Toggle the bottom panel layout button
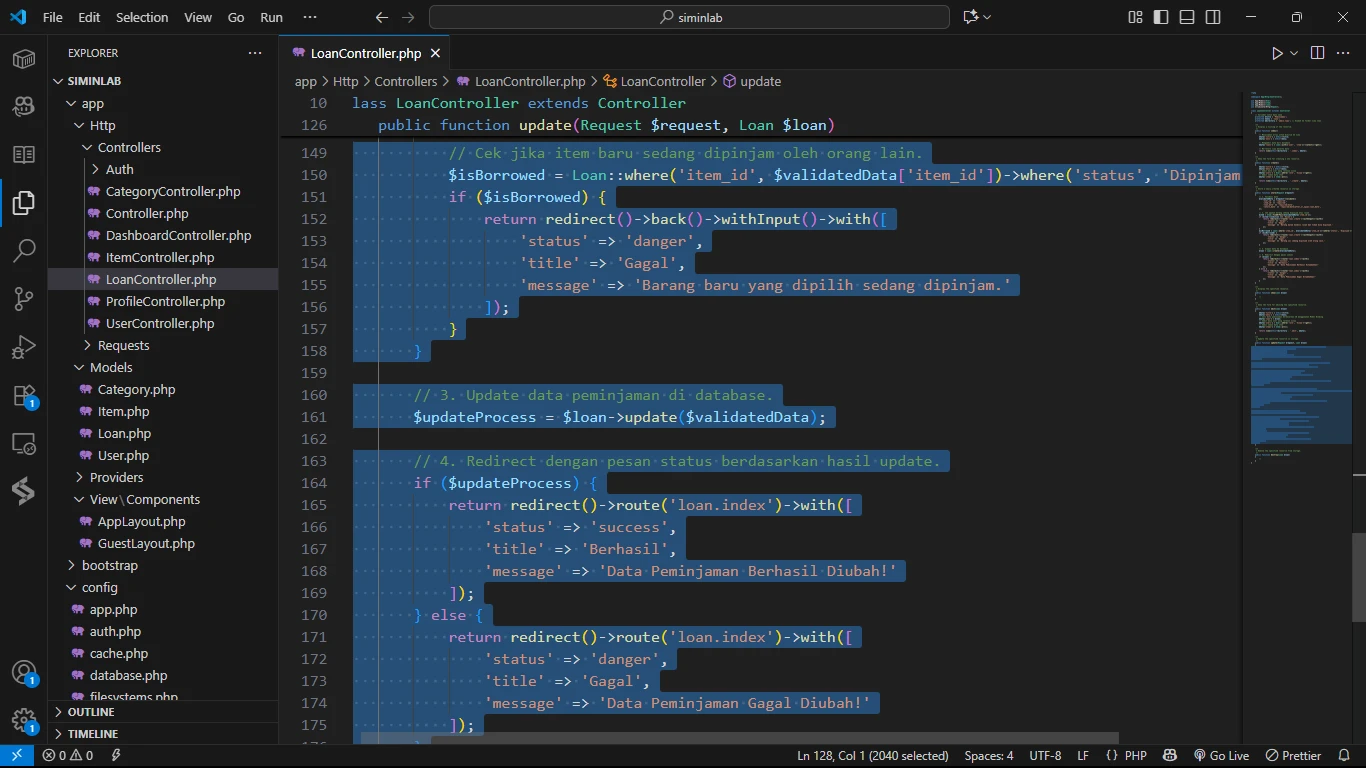This screenshot has width=1366, height=768. [x=1187, y=17]
